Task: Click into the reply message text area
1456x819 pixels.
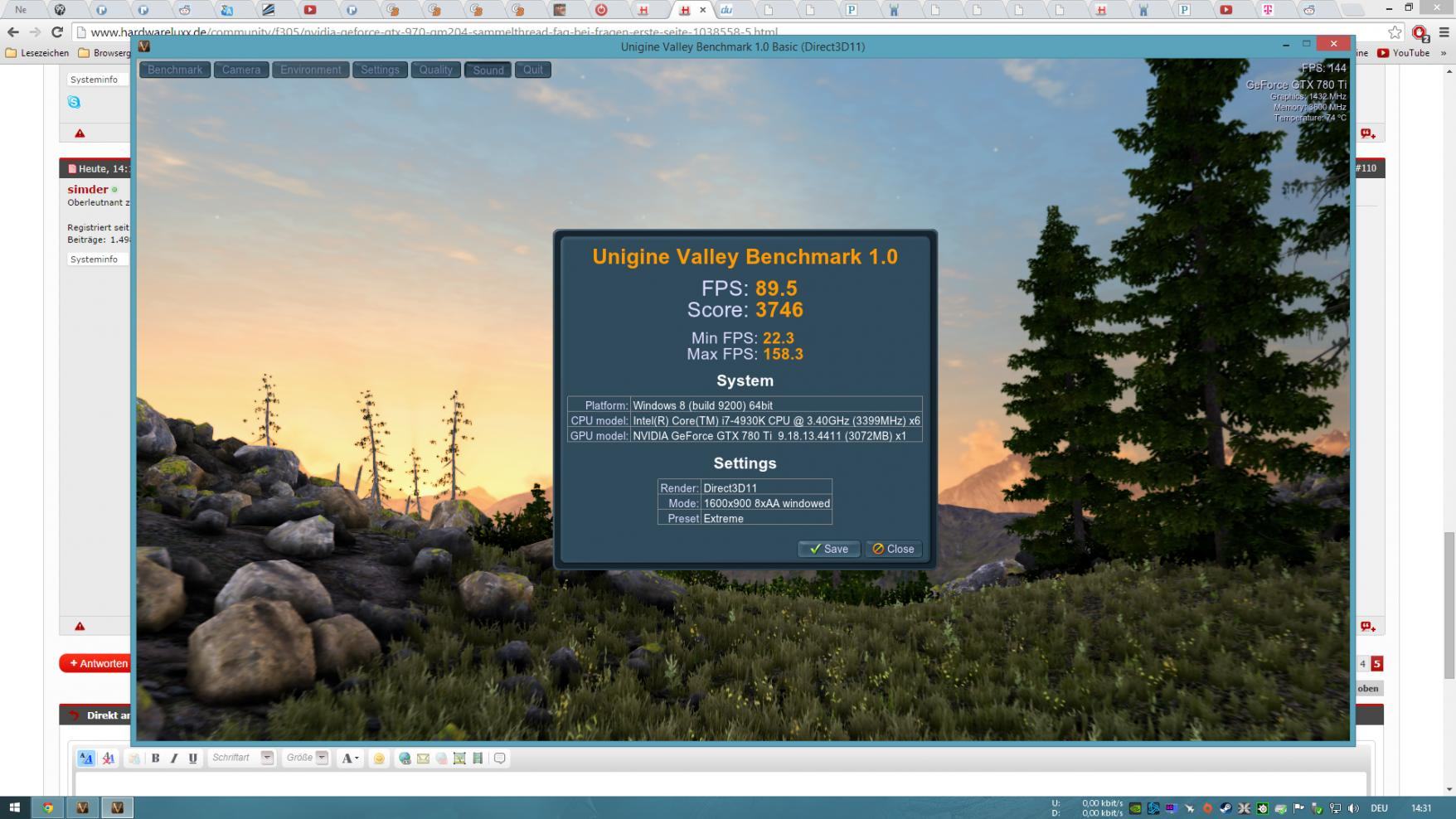Action: [x=720, y=784]
